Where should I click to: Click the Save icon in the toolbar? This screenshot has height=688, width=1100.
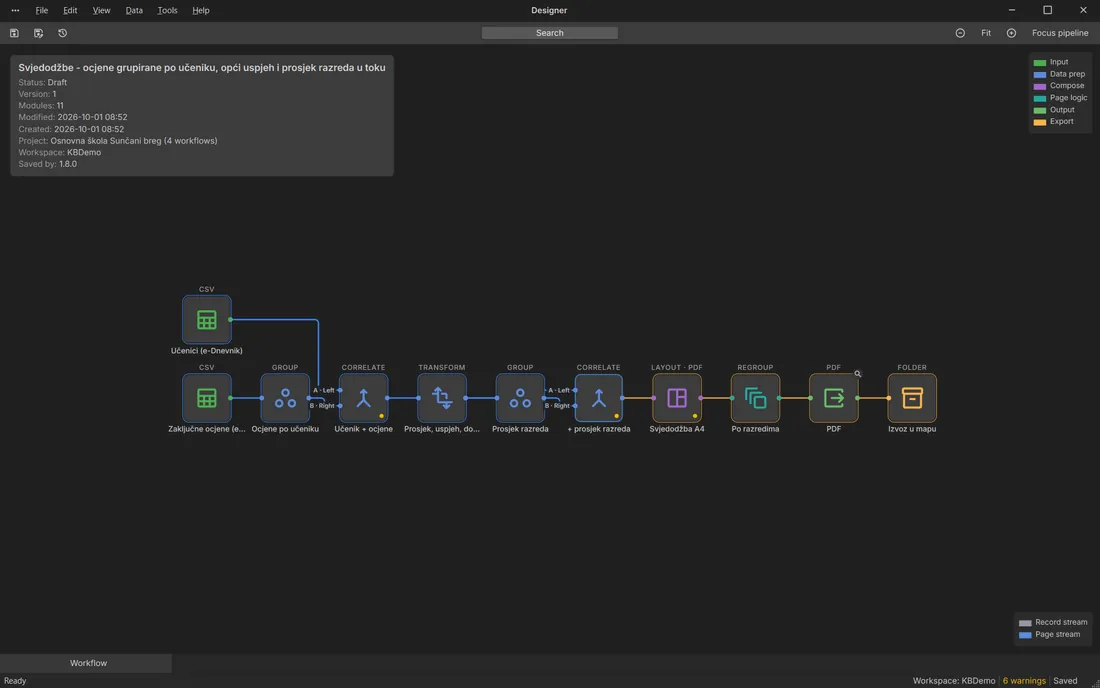pos(14,33)
